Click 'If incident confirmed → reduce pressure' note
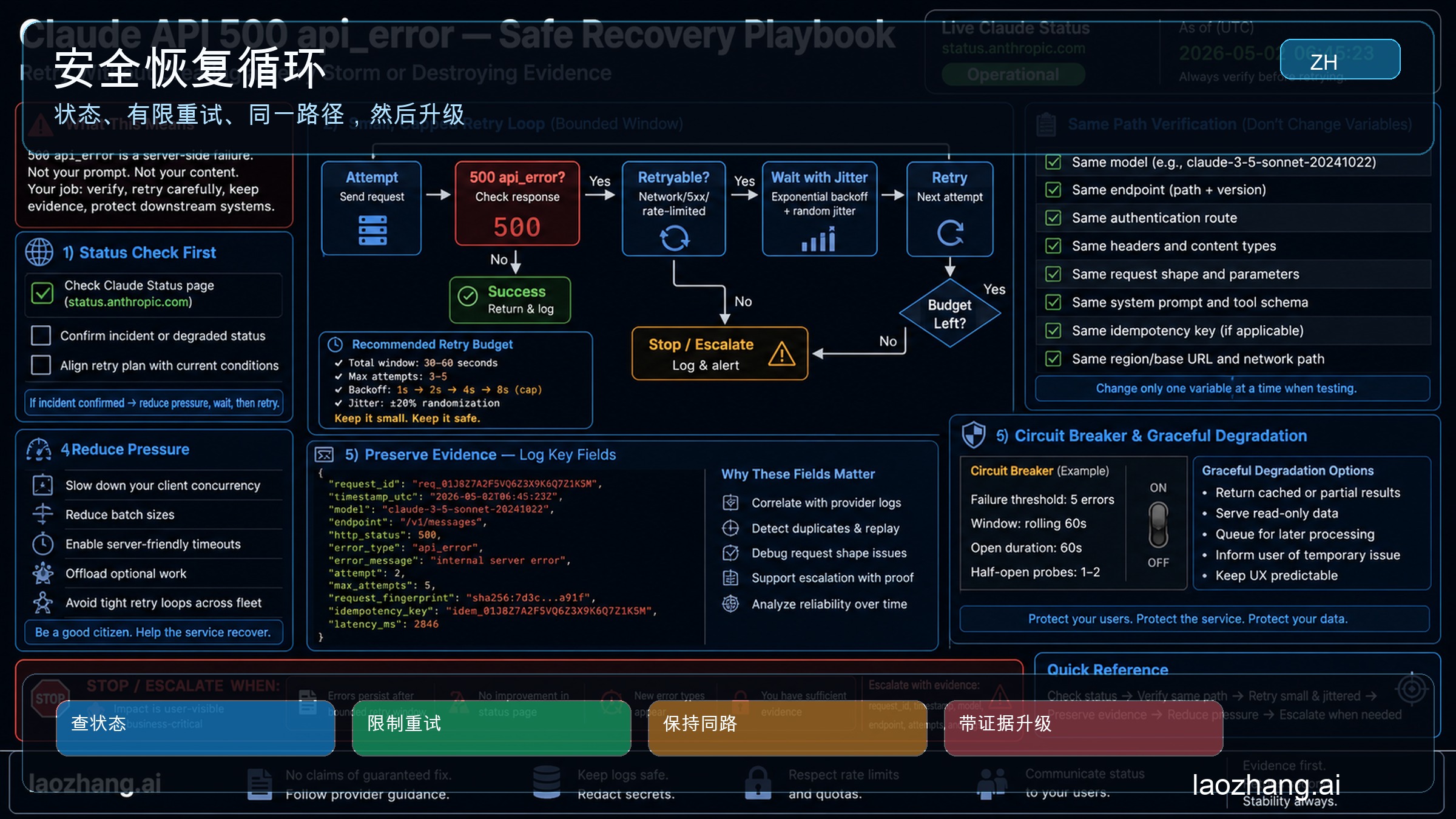The image size is (1456, 819). coord(154,403)
